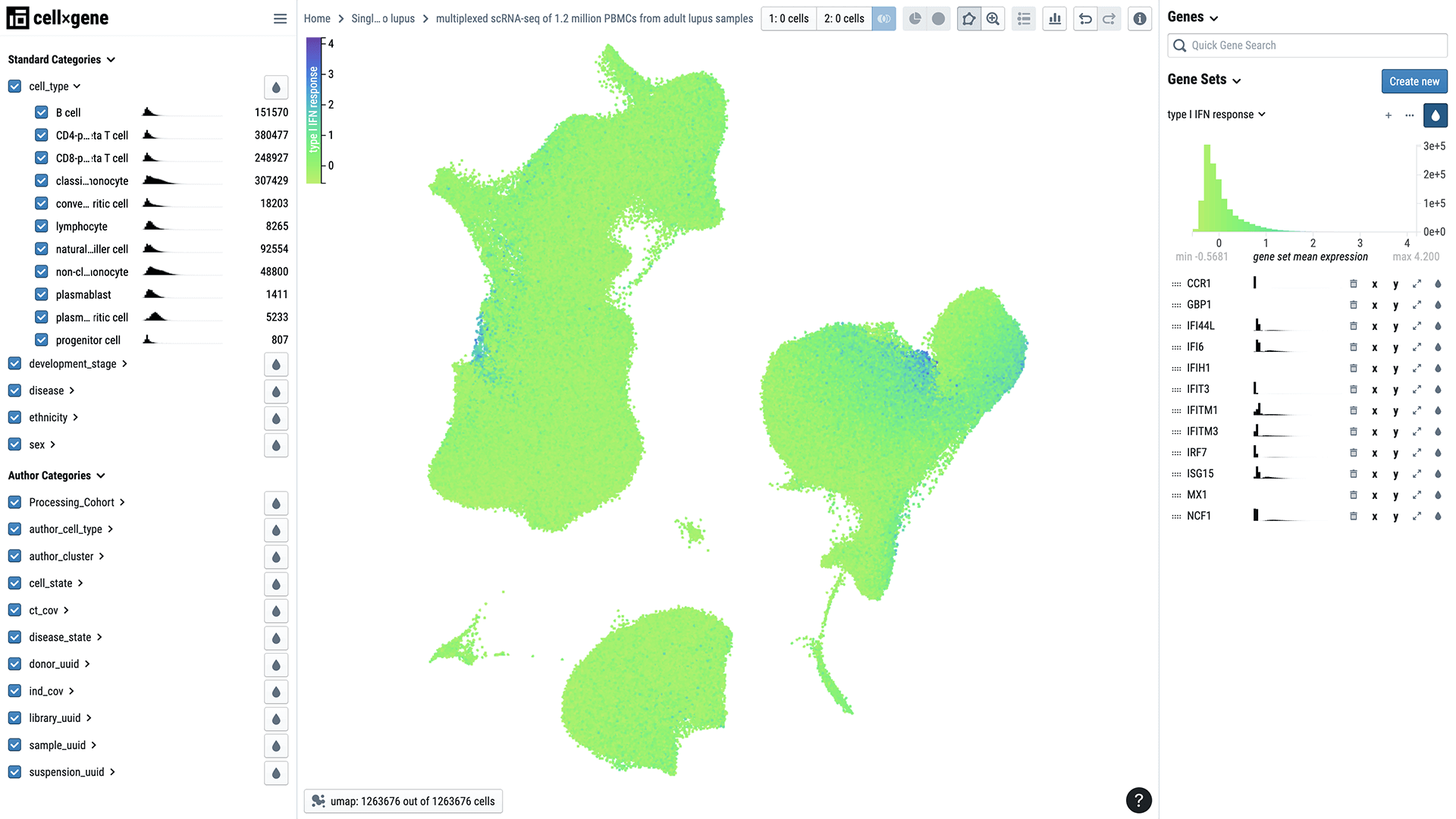
Task: Collapse the Standard Categories section
Action: coord(111,59)
